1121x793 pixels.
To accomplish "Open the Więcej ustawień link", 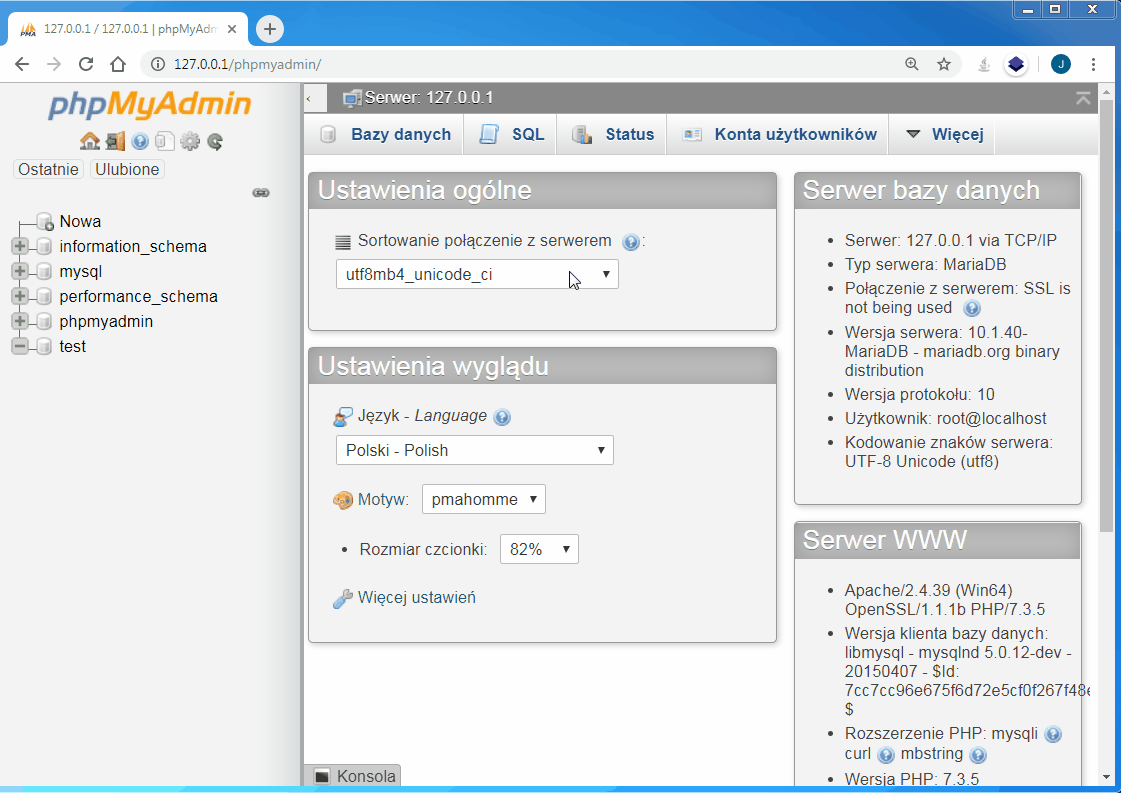I will click(417, 598).
